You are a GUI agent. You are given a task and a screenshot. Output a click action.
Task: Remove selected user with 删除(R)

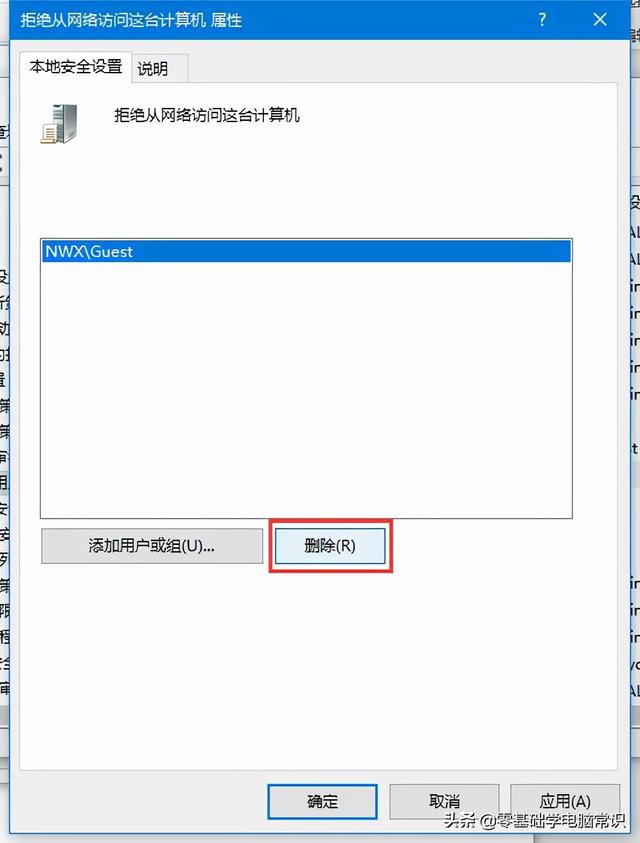coord(330,546)
